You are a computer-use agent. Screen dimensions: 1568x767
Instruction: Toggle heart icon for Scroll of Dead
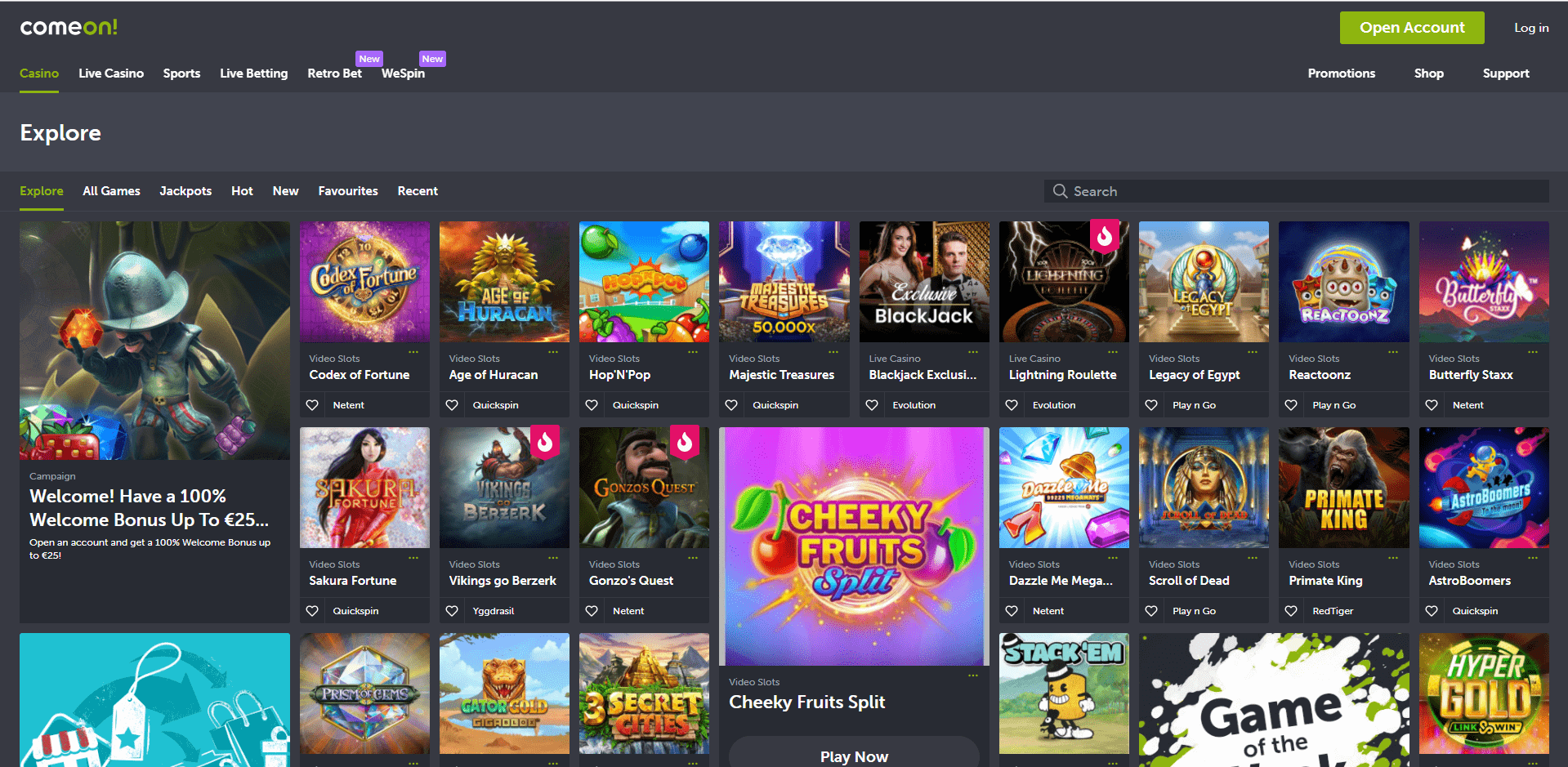(1151, 611)
